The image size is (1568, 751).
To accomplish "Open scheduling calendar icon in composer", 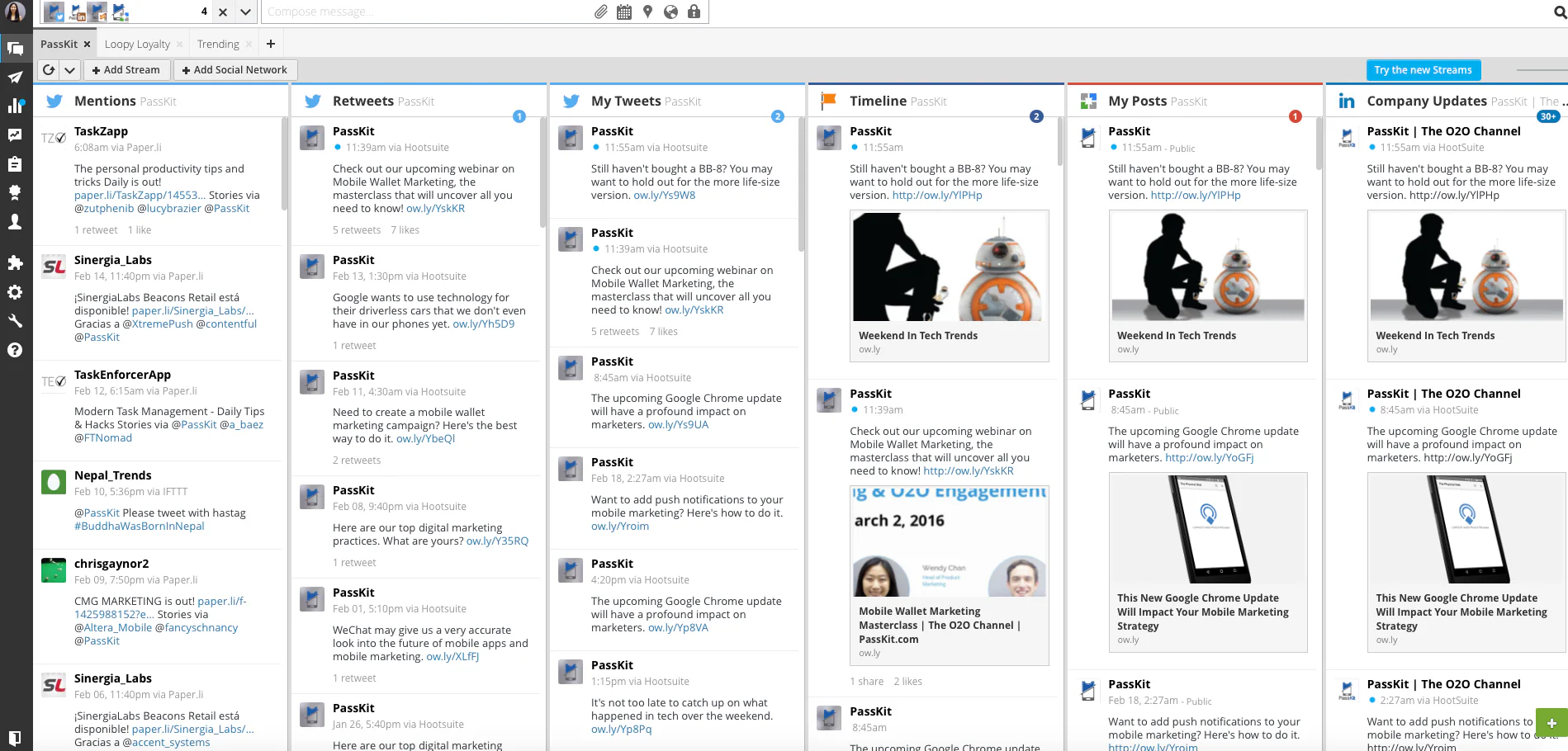I will 624,12.
